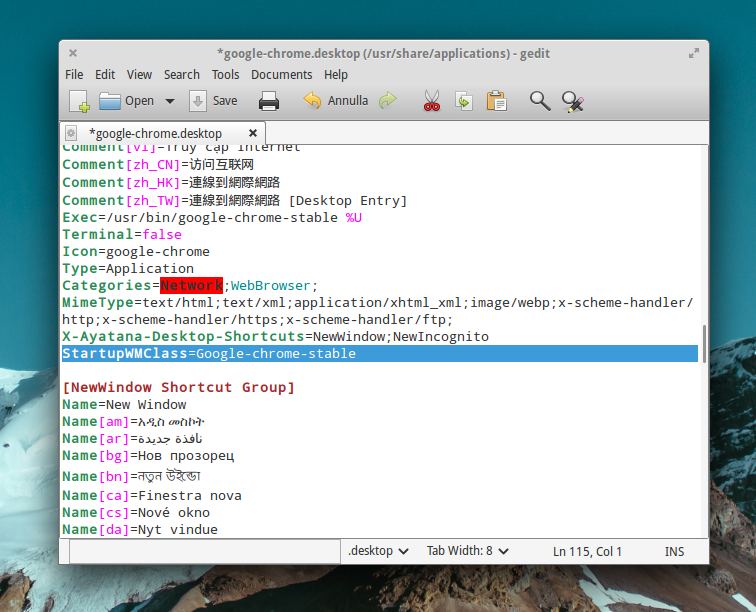Click the Terminal=false line
This screenshot has height=612, width=756.
[x=122, y=234]
